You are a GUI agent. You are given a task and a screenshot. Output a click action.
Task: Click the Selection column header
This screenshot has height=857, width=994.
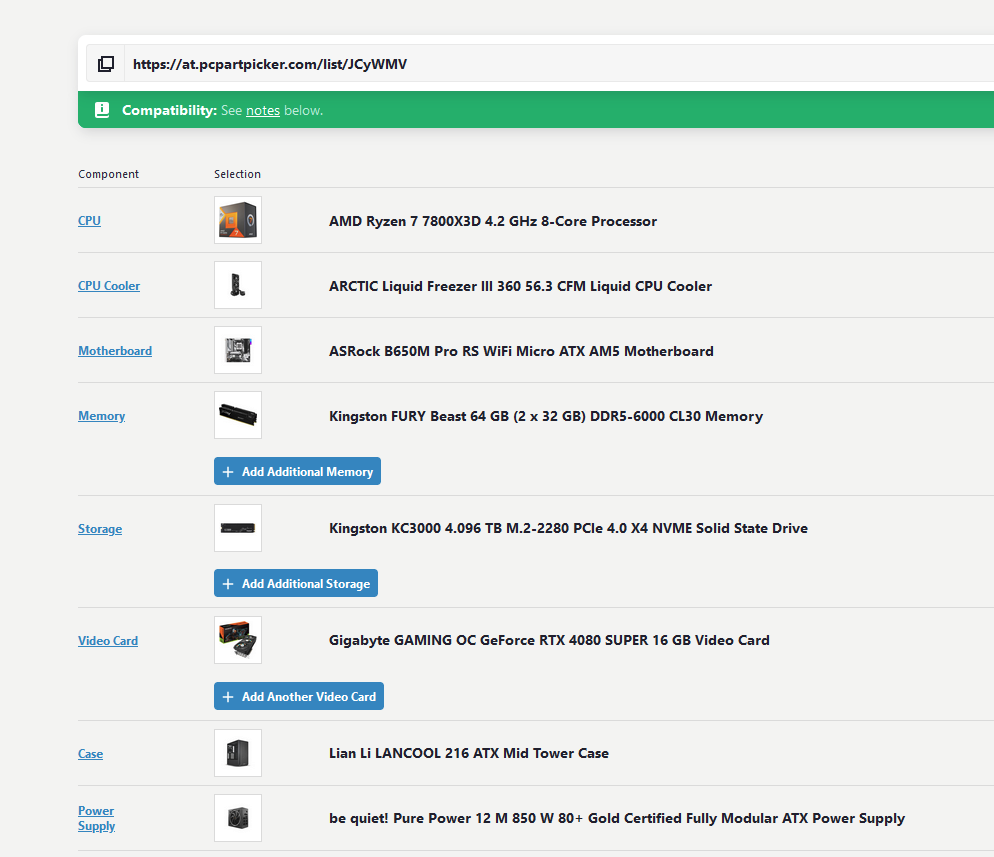click(237, 174)
